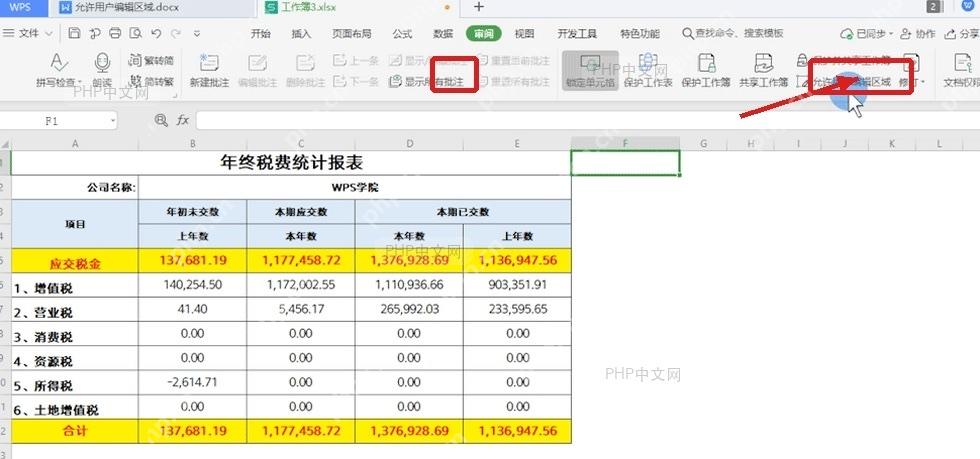This screenshot has height=459, width=980.
Task: Open the 公式 ribbon tab
Action: pos(402,34)
